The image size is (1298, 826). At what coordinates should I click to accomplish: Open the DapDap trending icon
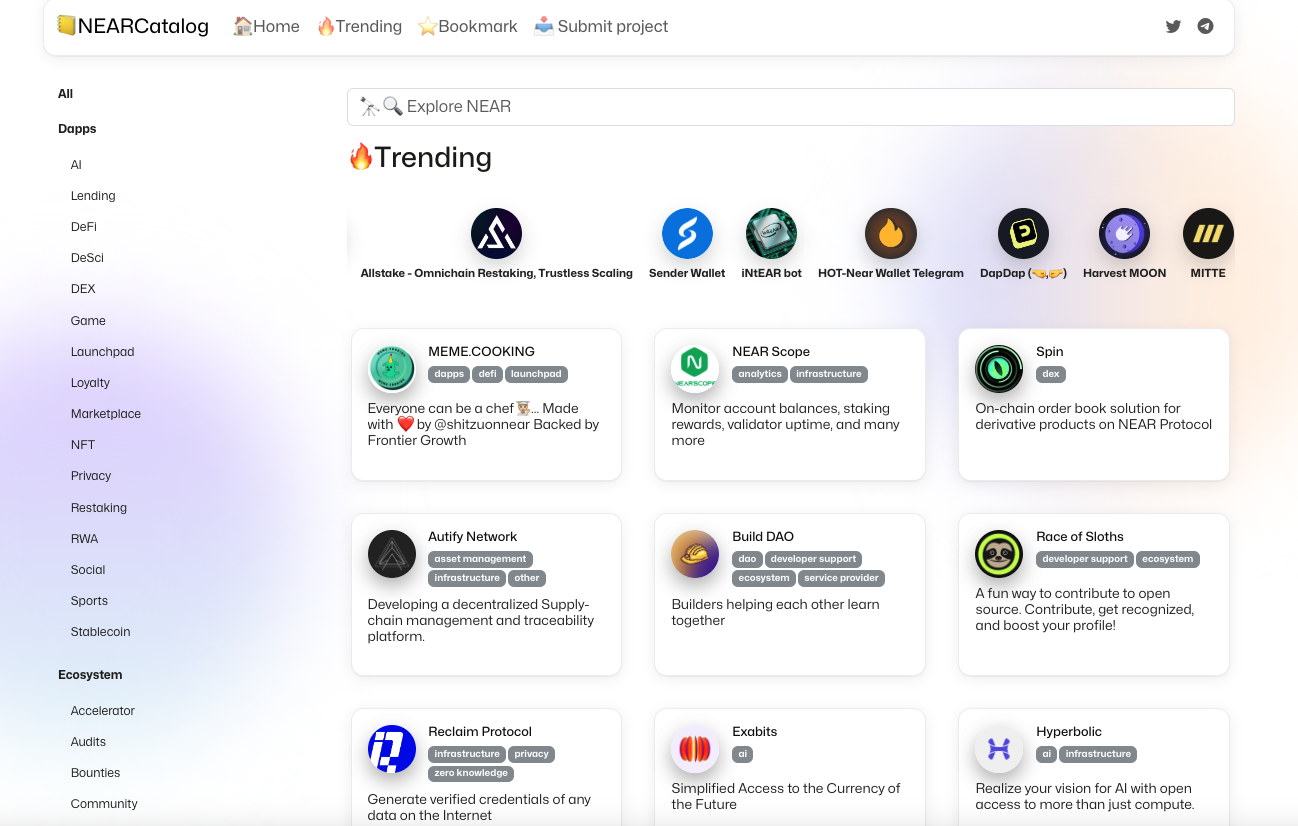click(x=1023, y=234)
